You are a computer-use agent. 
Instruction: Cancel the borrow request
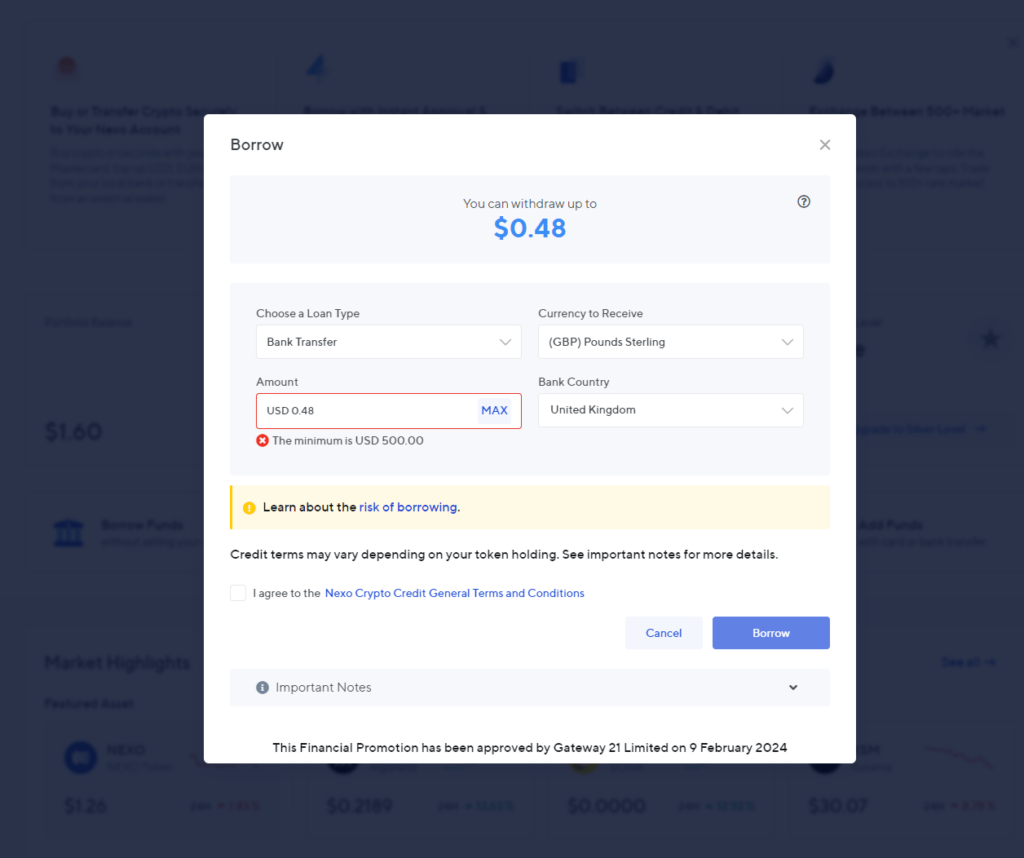pyautogui.click(x=663, y=632)
